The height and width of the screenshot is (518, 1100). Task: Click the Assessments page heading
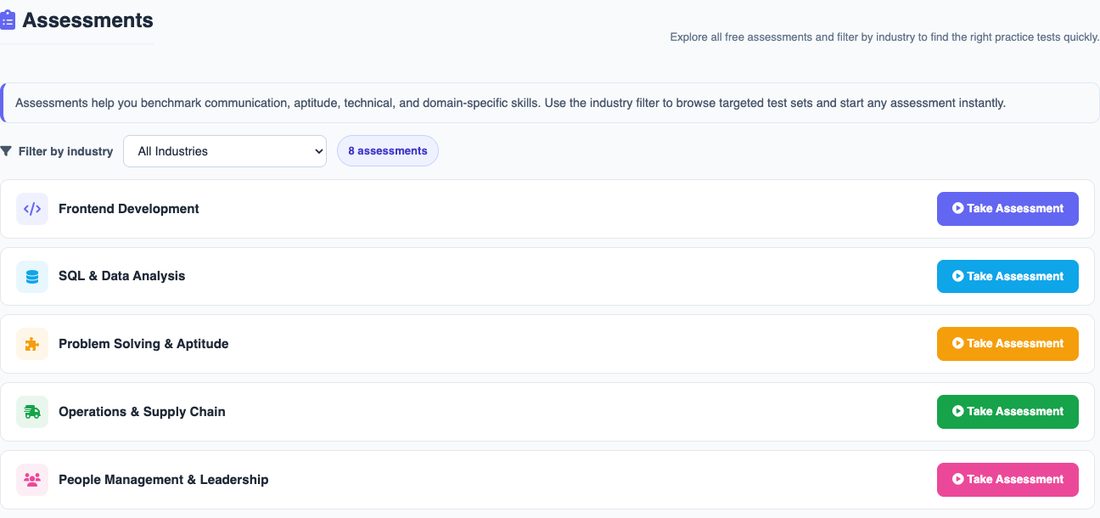(x=88, y=20)
